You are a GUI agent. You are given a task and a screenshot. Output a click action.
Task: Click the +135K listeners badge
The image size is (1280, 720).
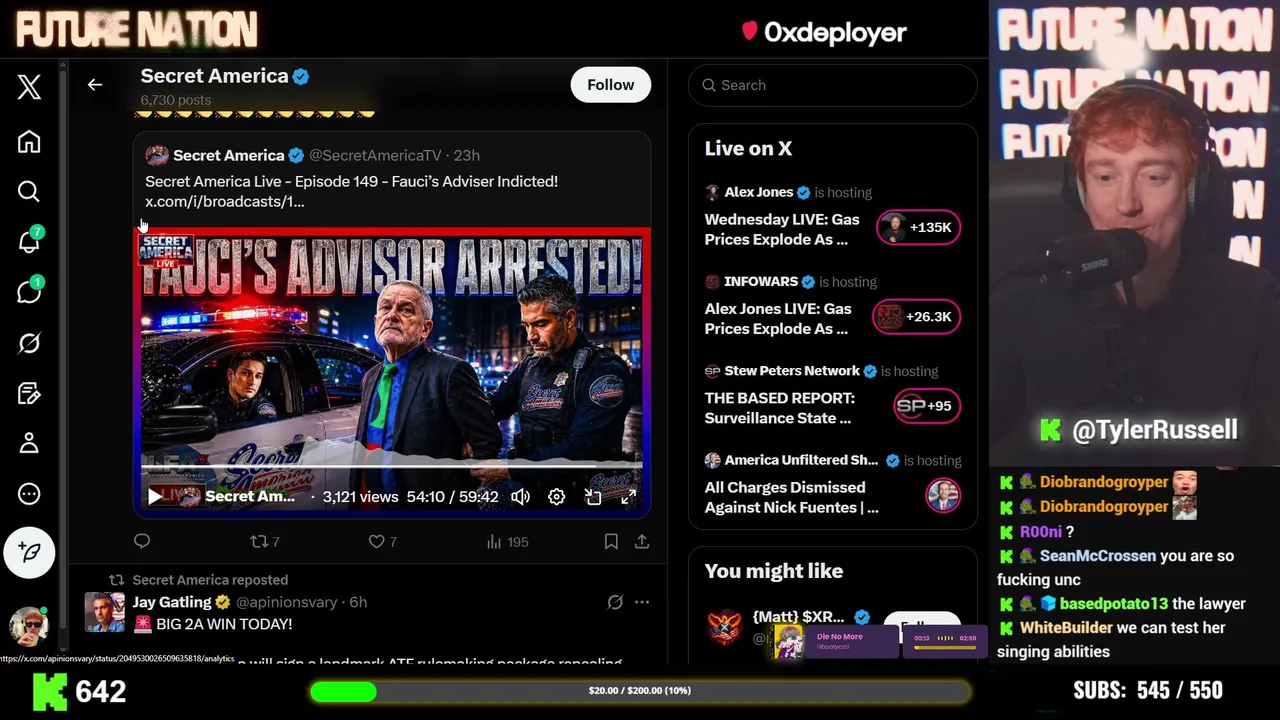tap(918, 227)
